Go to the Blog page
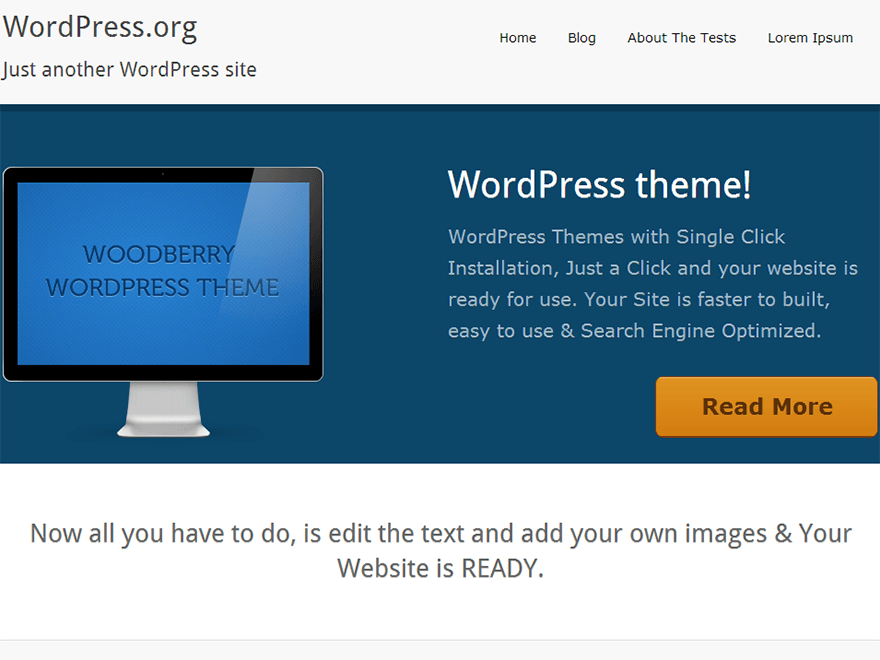 pos(581,38)
